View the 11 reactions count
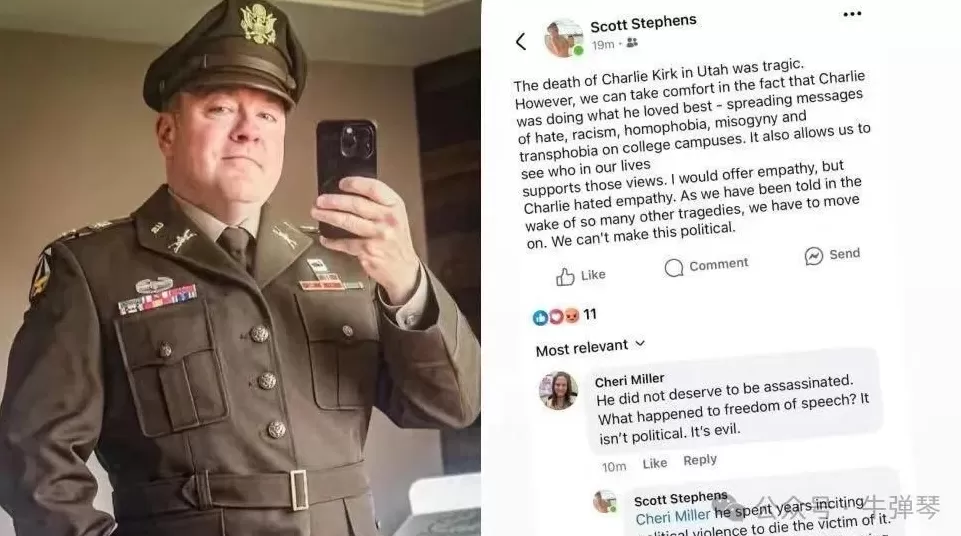 [x=590, y=314]
